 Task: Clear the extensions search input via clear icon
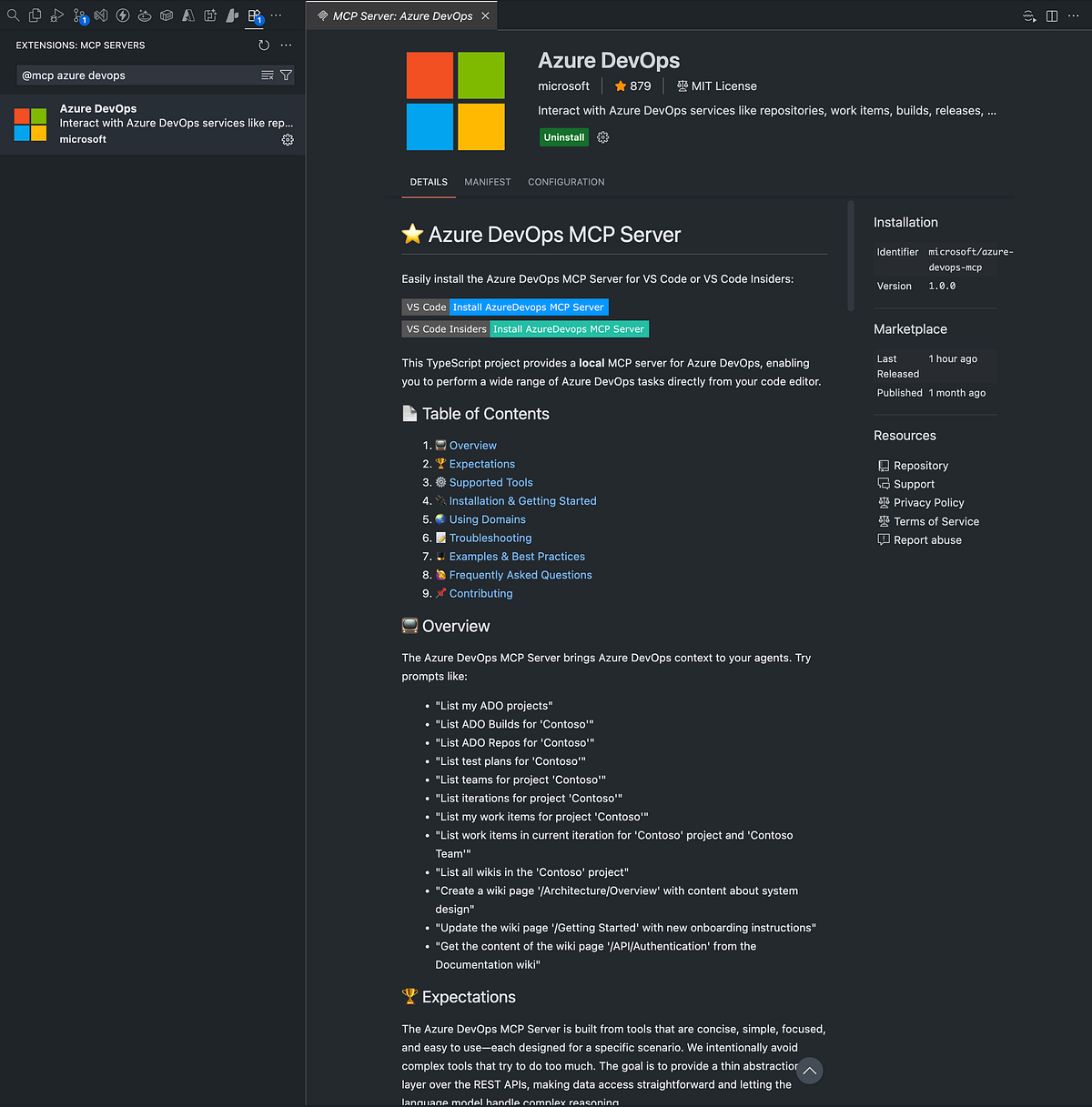point(266,75)
